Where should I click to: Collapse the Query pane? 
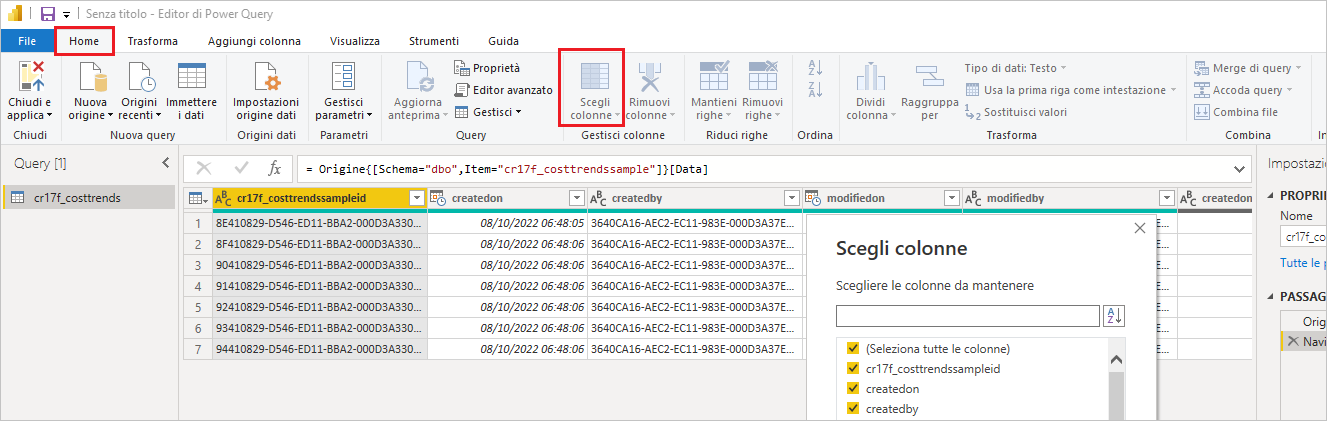165,163
